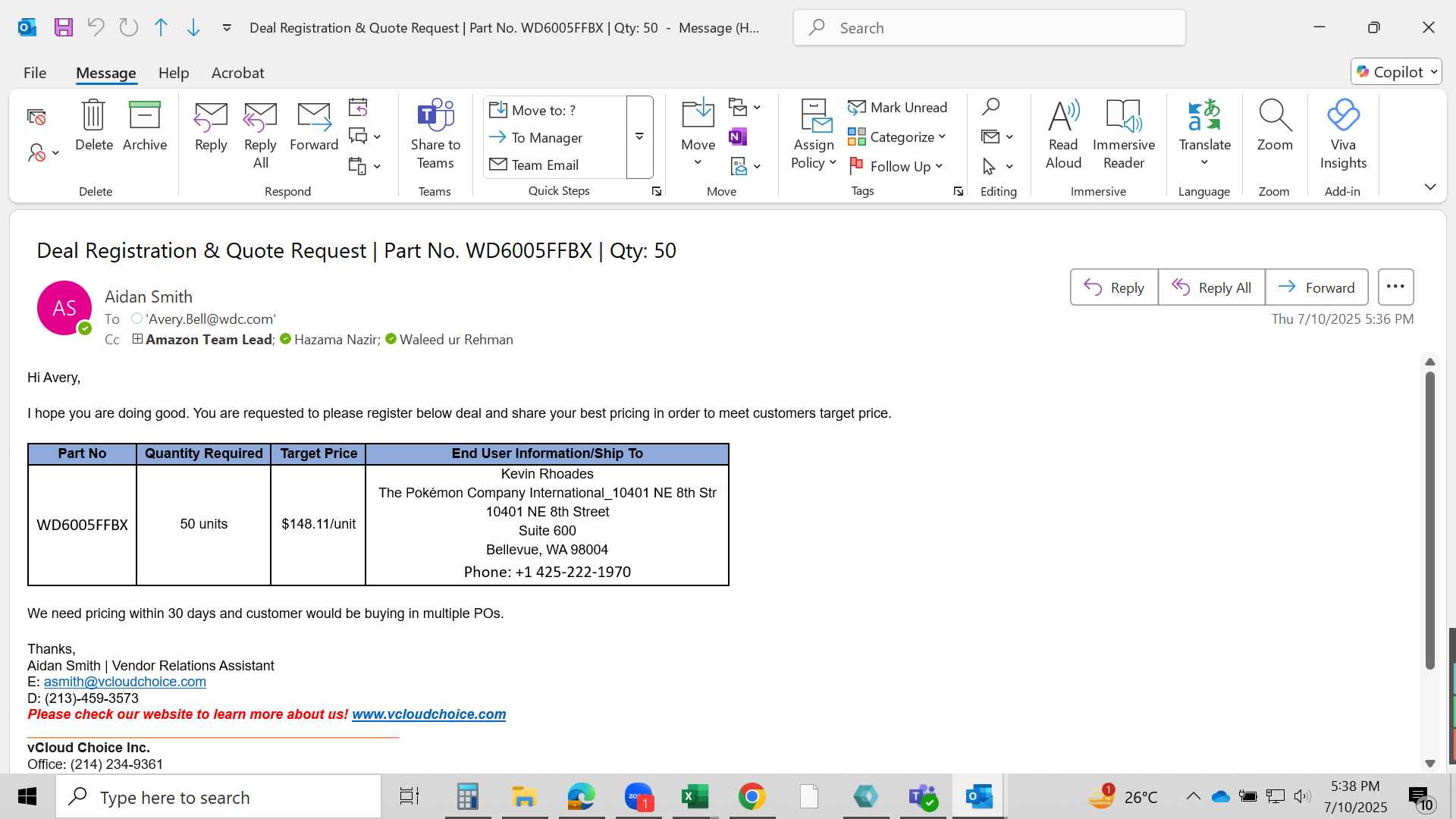Viewport: 1456px width, 819px height.
Task: Open Microsoft Teams from the taskbar
Action: pos(922,797)
